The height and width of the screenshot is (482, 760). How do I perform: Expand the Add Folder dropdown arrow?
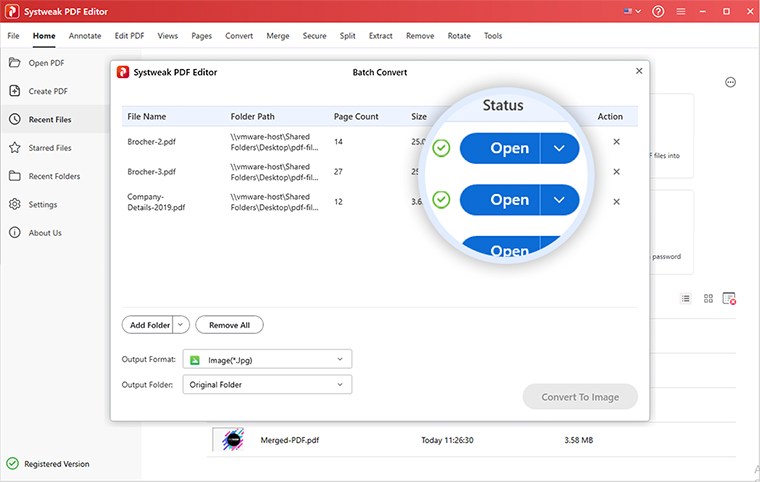point(181,325)
